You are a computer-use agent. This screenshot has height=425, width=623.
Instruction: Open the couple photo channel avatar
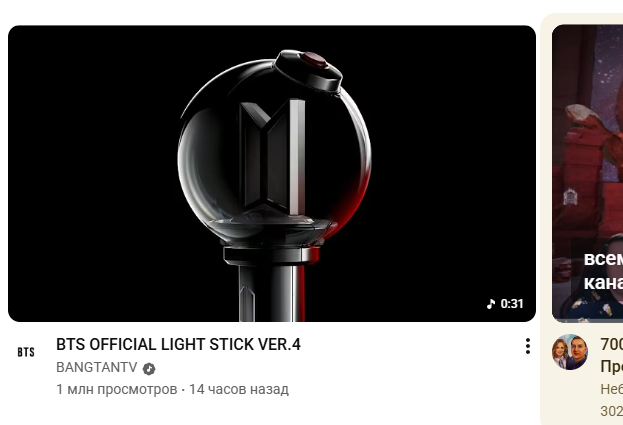[x=570, y=352]
